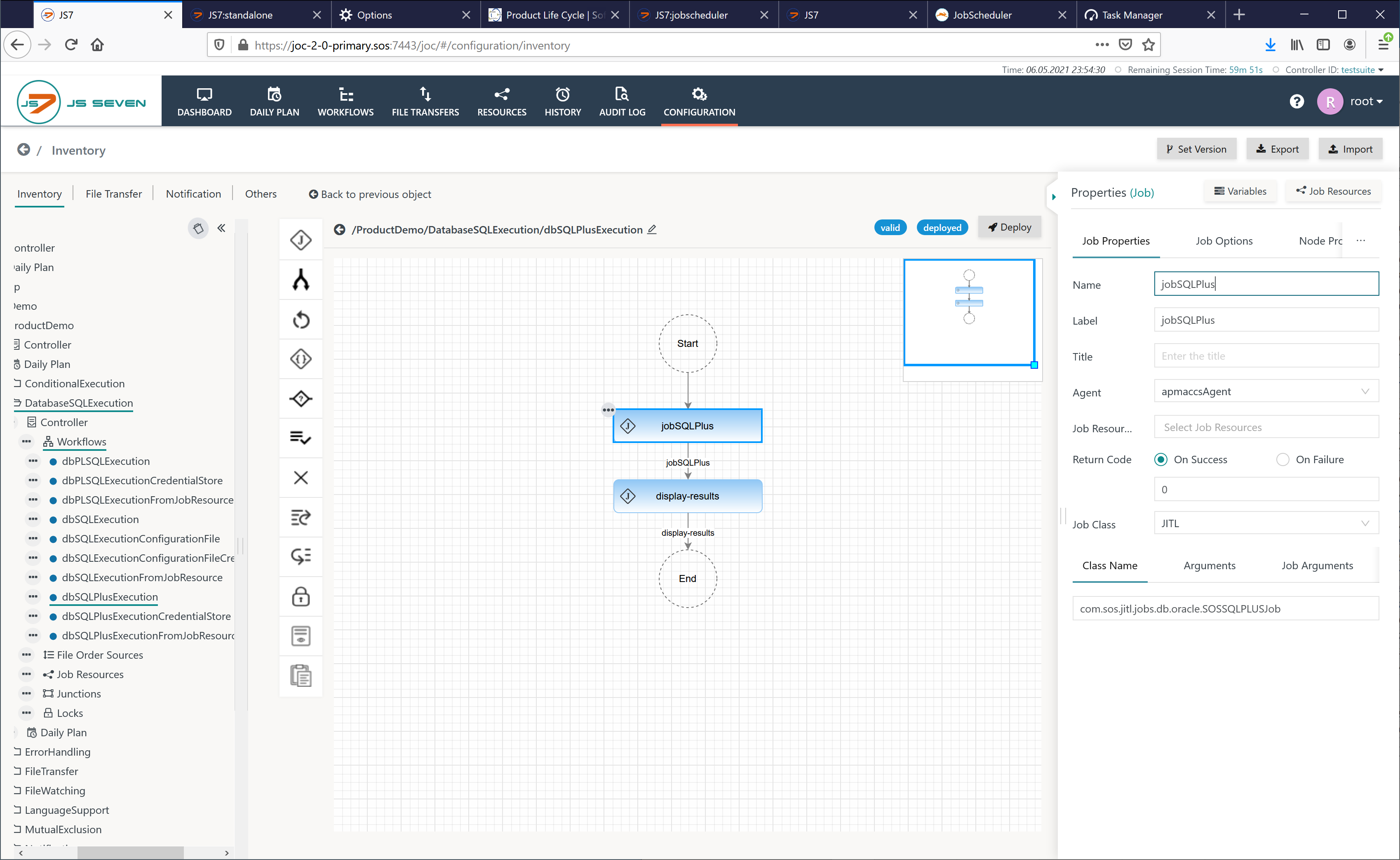Click the Paste clipboard icon in palette
Image resolution: width=1400 pixels, height=860 pixels.
point(301,676)
